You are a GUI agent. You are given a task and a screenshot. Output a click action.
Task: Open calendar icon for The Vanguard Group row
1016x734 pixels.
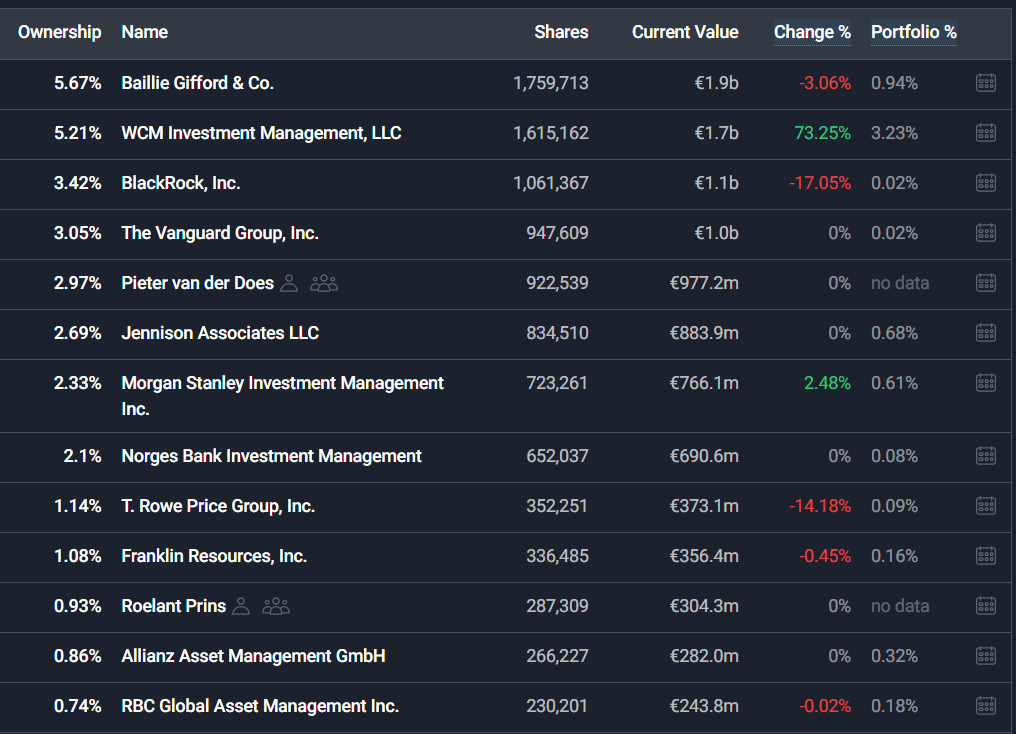[986, 233]
